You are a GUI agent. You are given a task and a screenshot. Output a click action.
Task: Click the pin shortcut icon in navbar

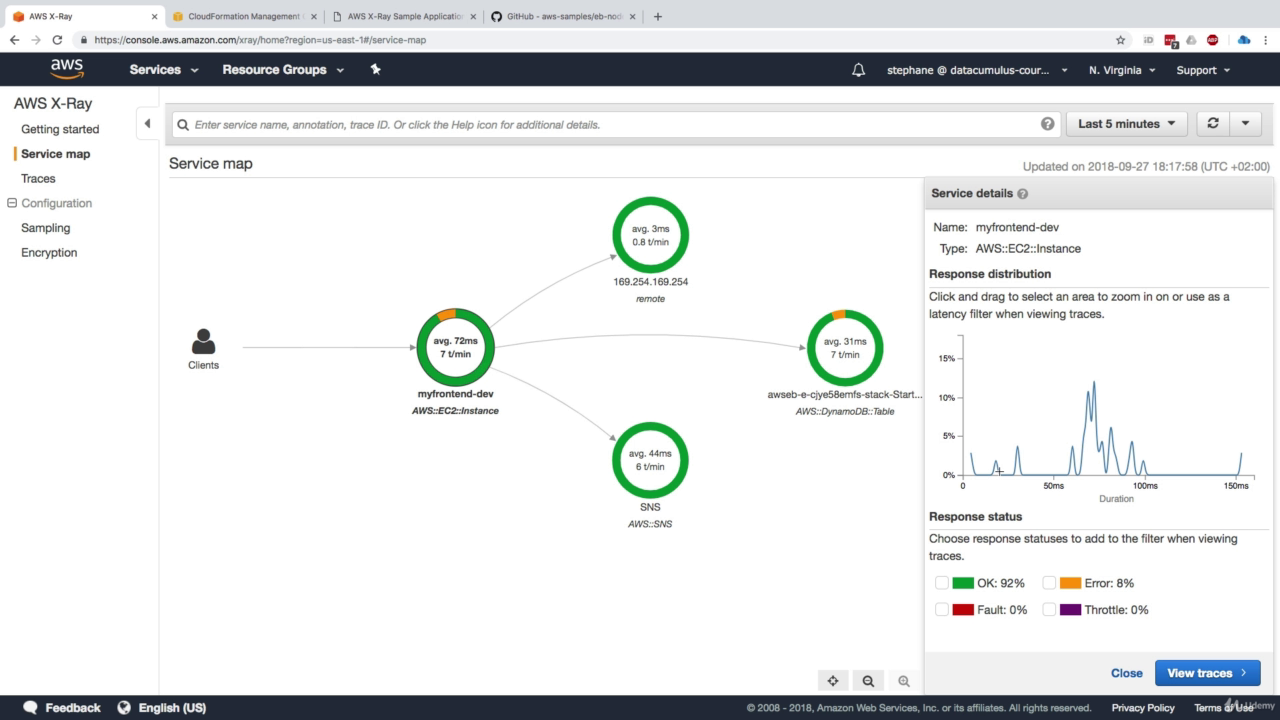point(376,69)
